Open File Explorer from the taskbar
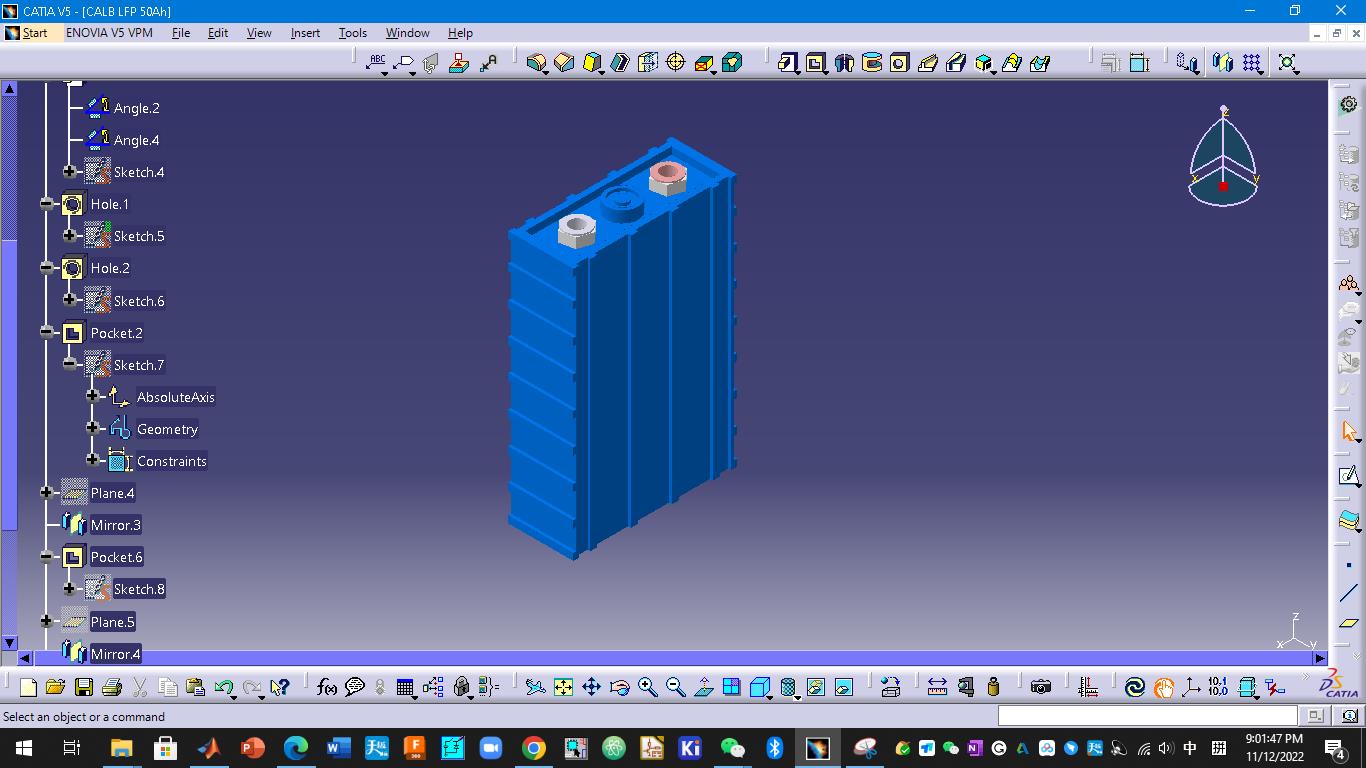 point(121,748)
